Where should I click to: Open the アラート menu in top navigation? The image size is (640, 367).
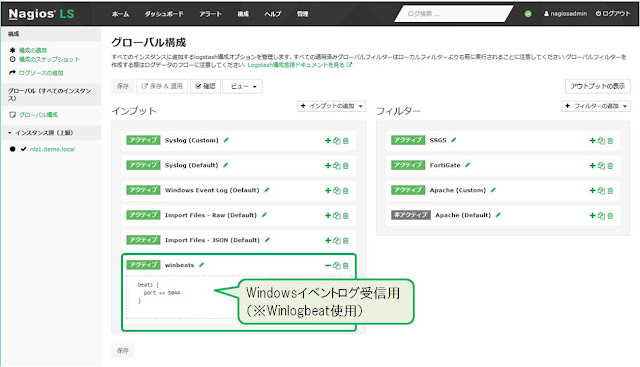coord(210,14)
